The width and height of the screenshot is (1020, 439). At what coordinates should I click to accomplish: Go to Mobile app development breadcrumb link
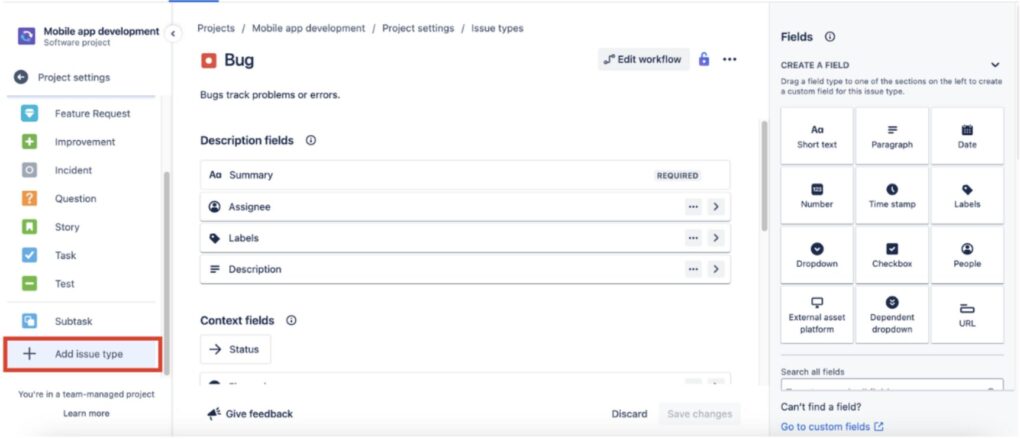308,28
